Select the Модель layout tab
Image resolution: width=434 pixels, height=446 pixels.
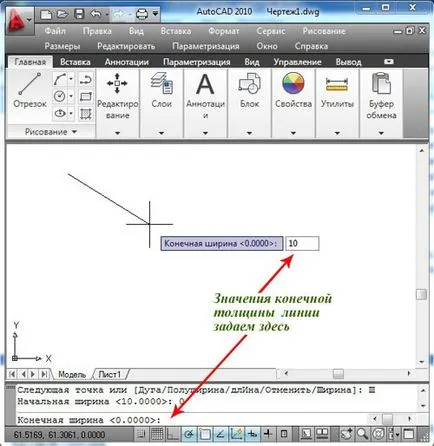tap(72, 374)
